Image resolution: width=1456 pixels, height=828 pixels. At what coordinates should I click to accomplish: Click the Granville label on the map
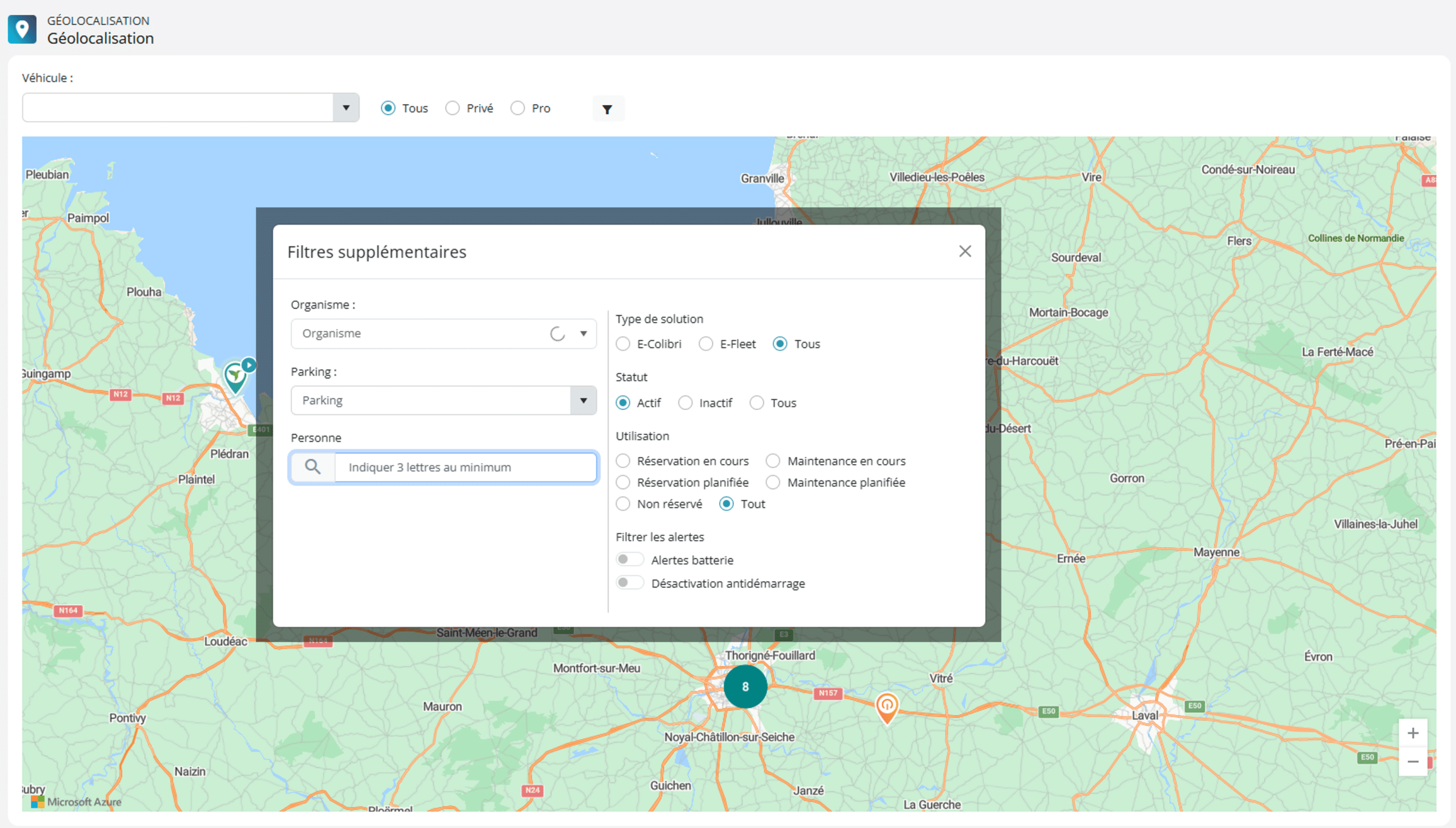coord(762,179)
